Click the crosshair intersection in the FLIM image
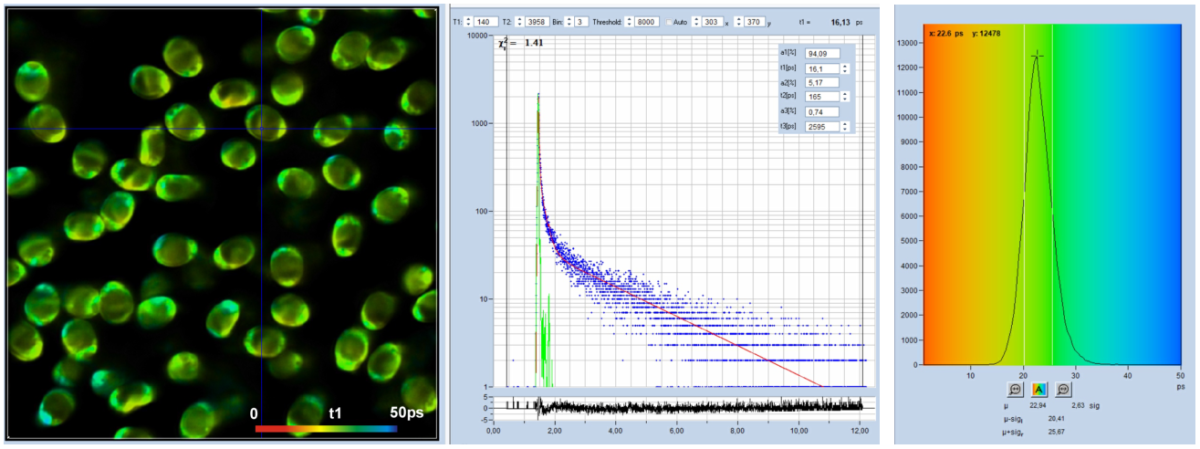 pyautogui.click(x=260, y=129)
